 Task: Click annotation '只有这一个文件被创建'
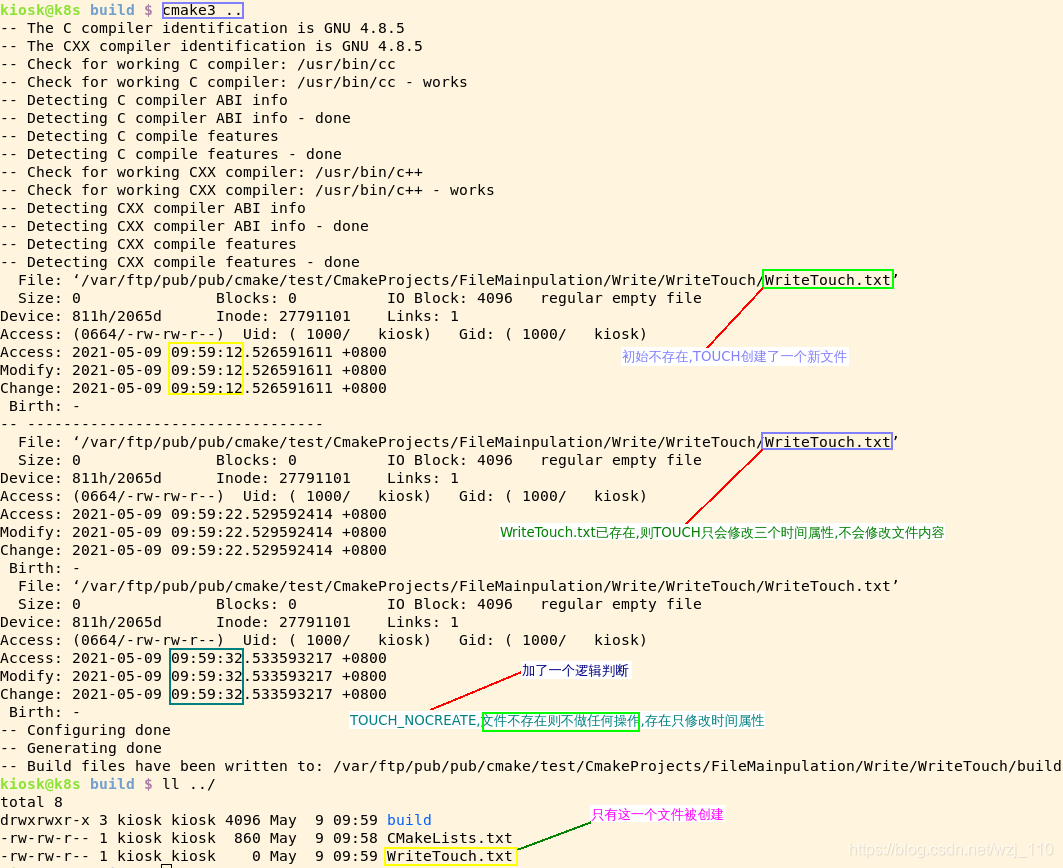(x=658, y=814)
